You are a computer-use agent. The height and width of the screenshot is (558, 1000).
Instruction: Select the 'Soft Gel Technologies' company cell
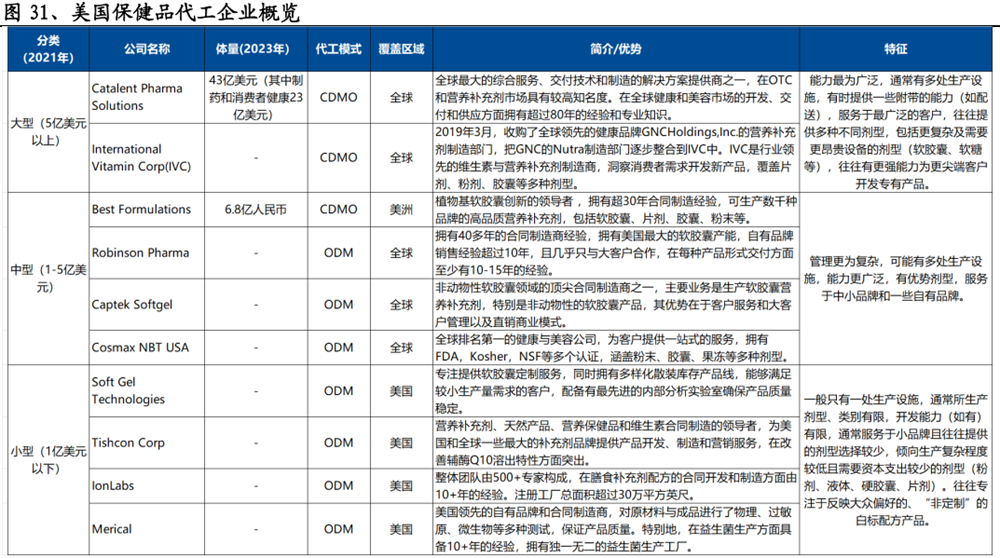pos(147,390)
